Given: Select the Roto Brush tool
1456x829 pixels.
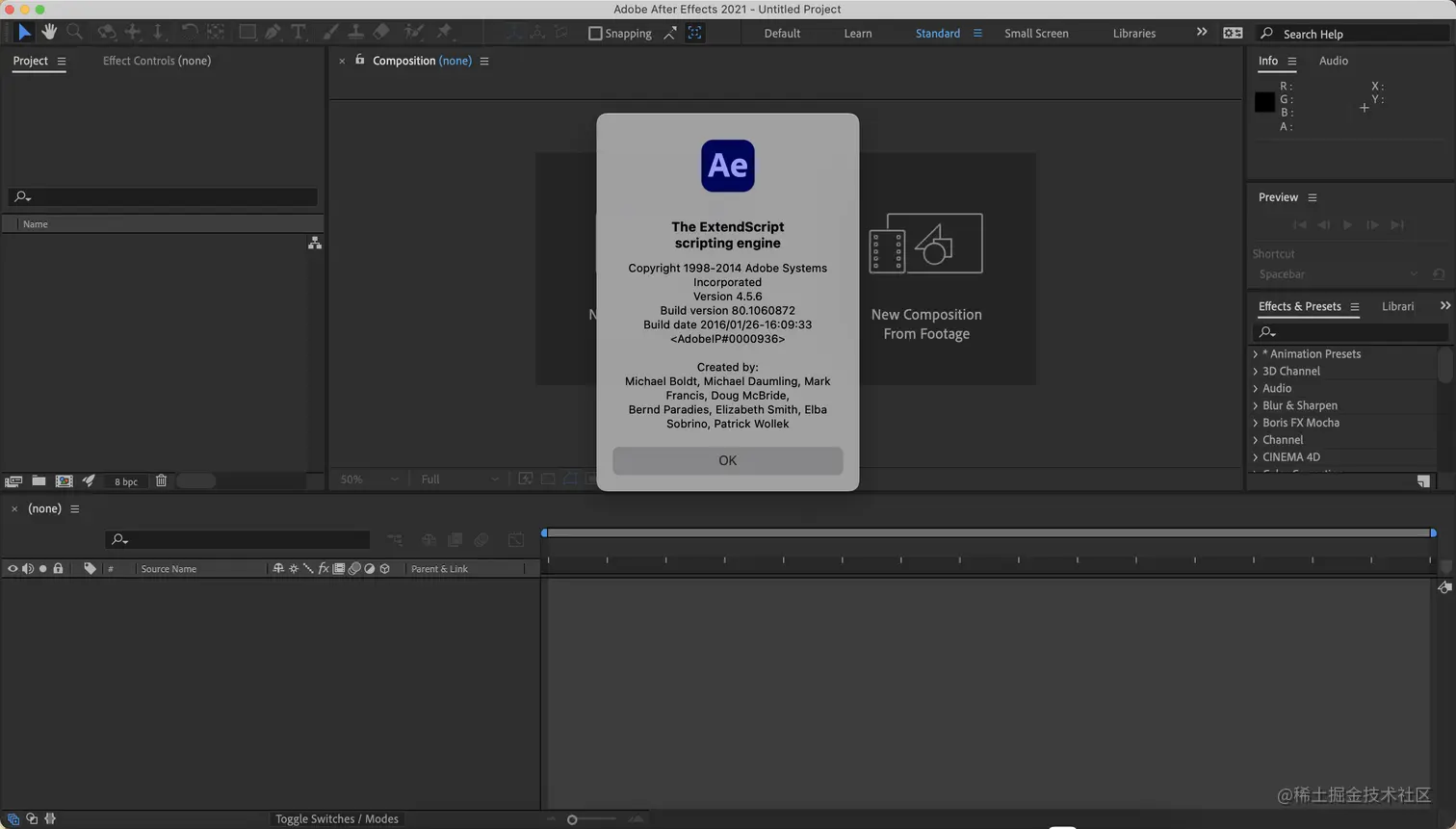Looking at the screenshot, I should click(x=414, y=33).
